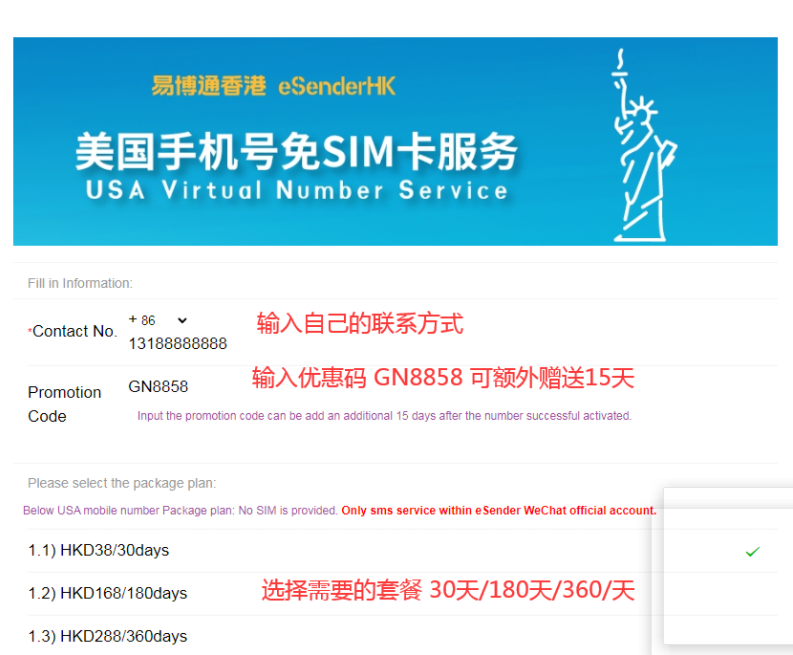Open the +86 country code dropdown

158,320
